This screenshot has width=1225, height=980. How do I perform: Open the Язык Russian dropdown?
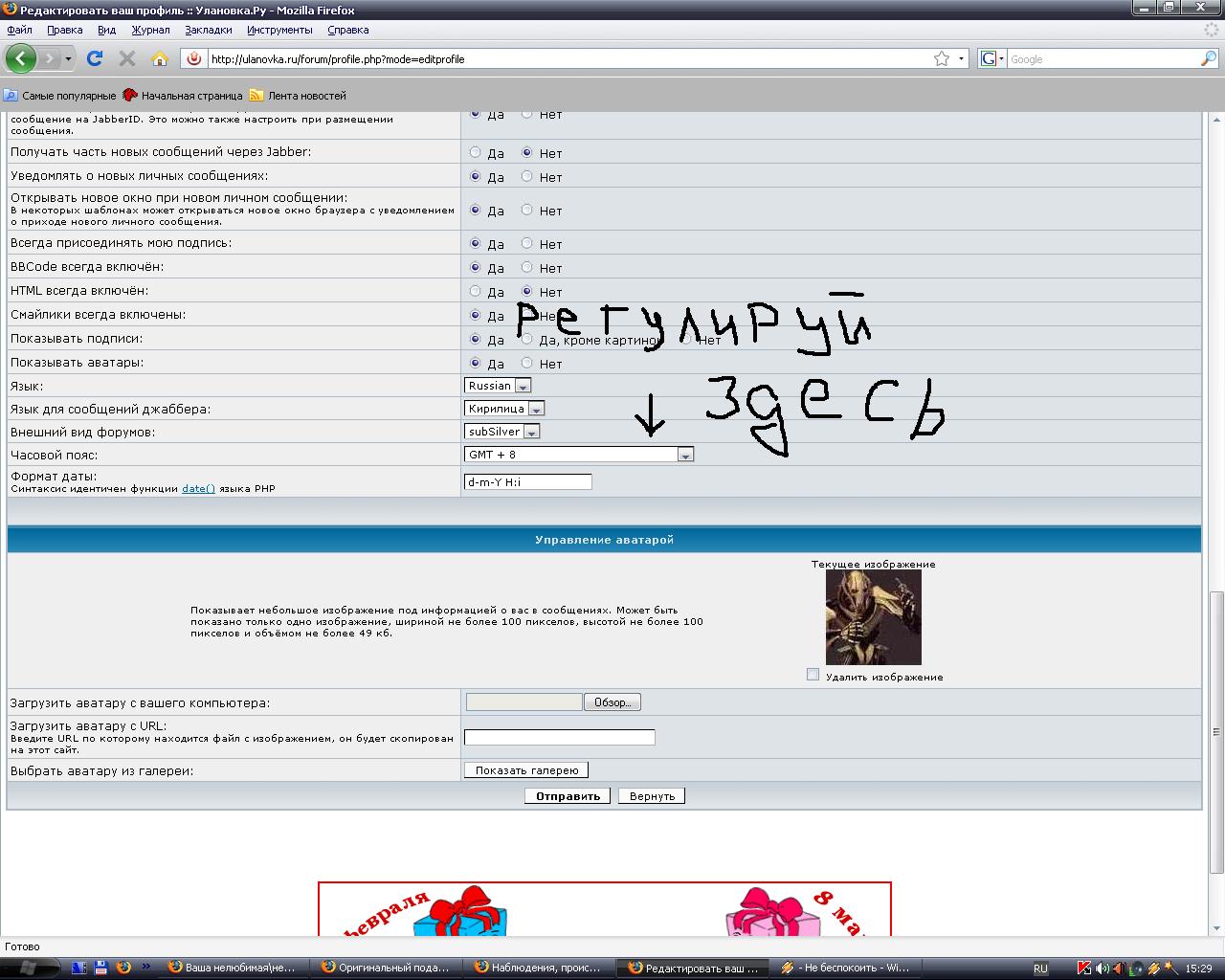tap(523, 385)
